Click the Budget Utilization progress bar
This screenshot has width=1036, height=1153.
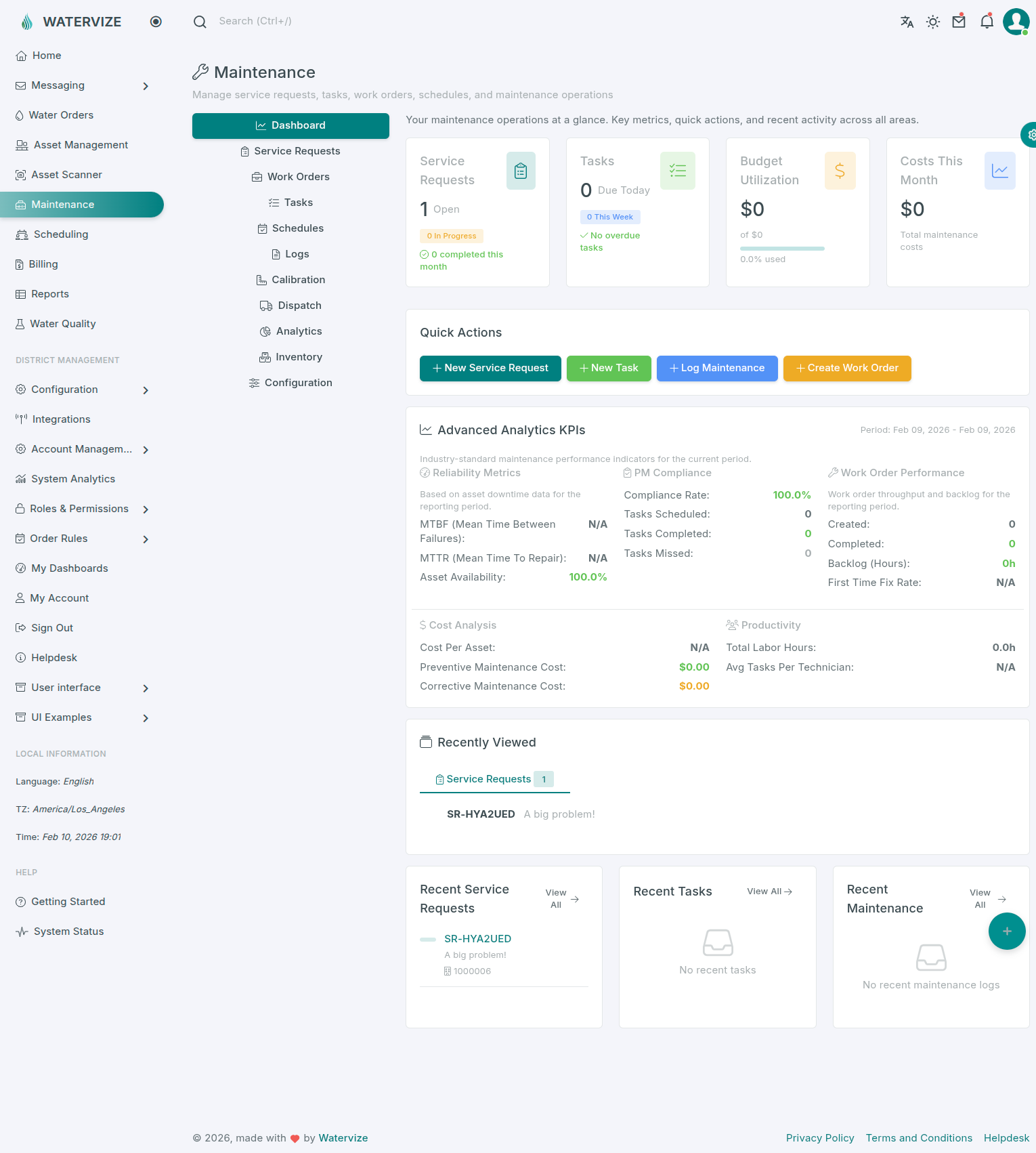[x=782, y=249]
